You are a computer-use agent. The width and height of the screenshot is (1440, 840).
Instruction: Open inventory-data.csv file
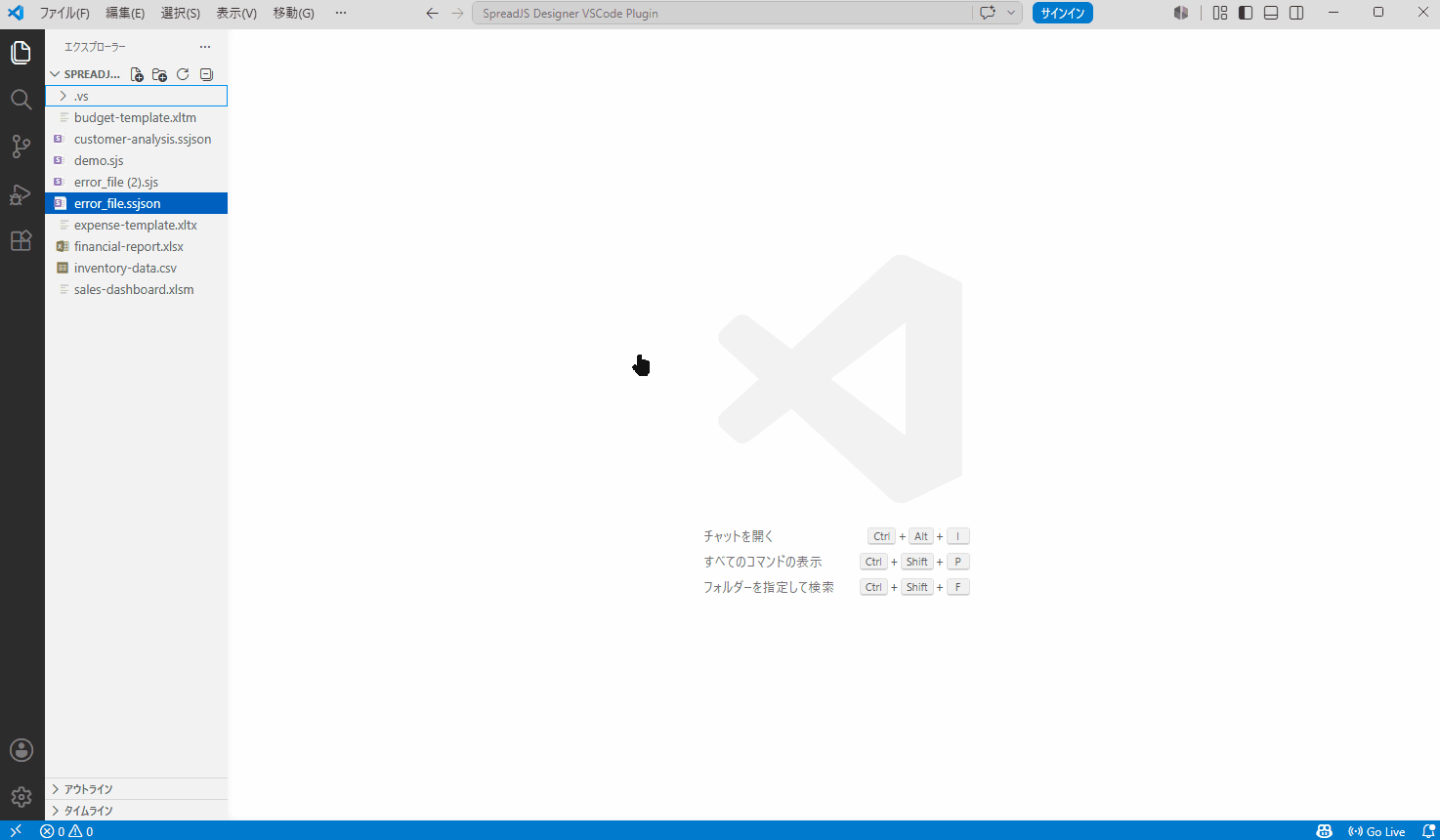point(136,268)
